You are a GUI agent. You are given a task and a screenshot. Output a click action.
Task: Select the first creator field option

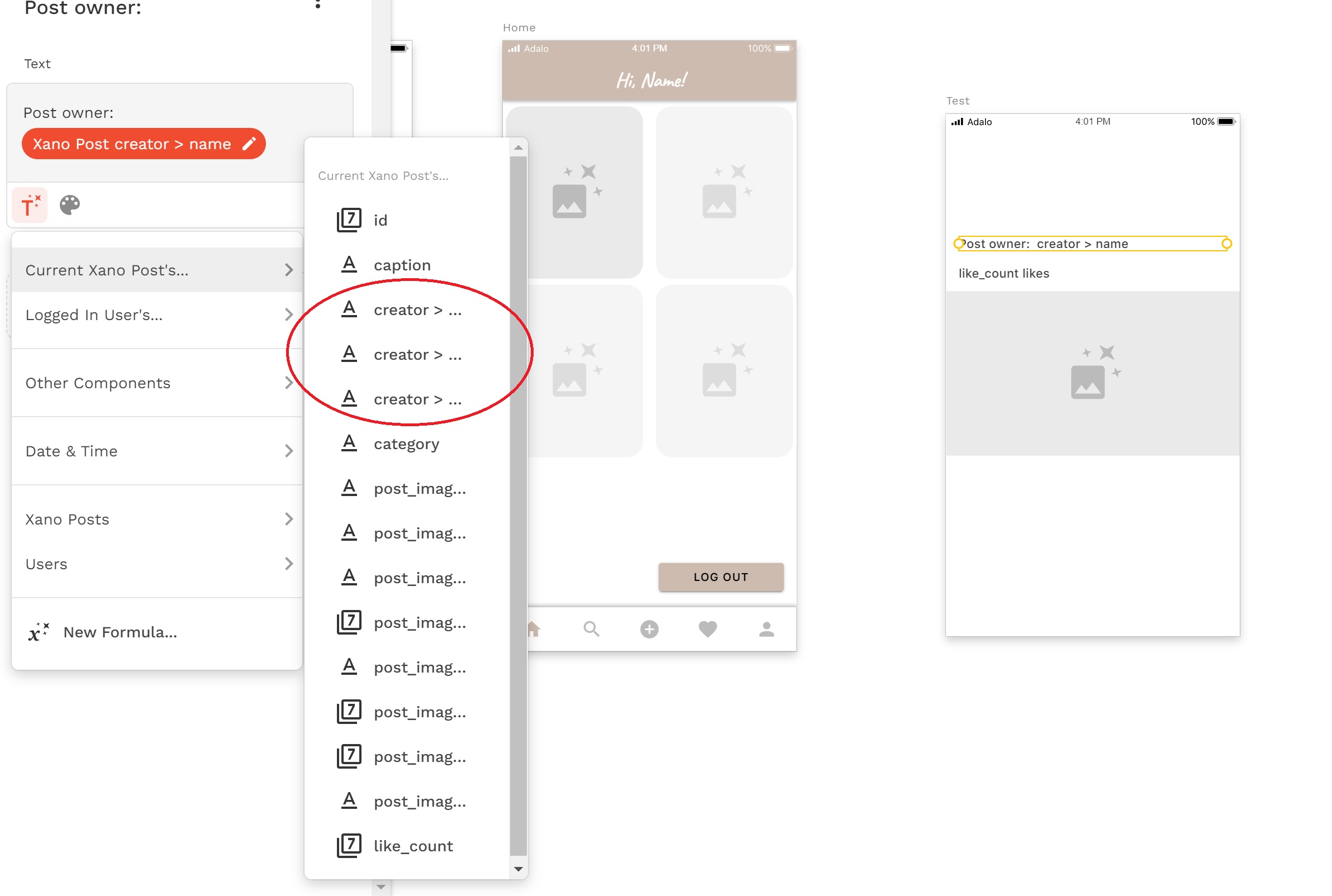[417, 309]
